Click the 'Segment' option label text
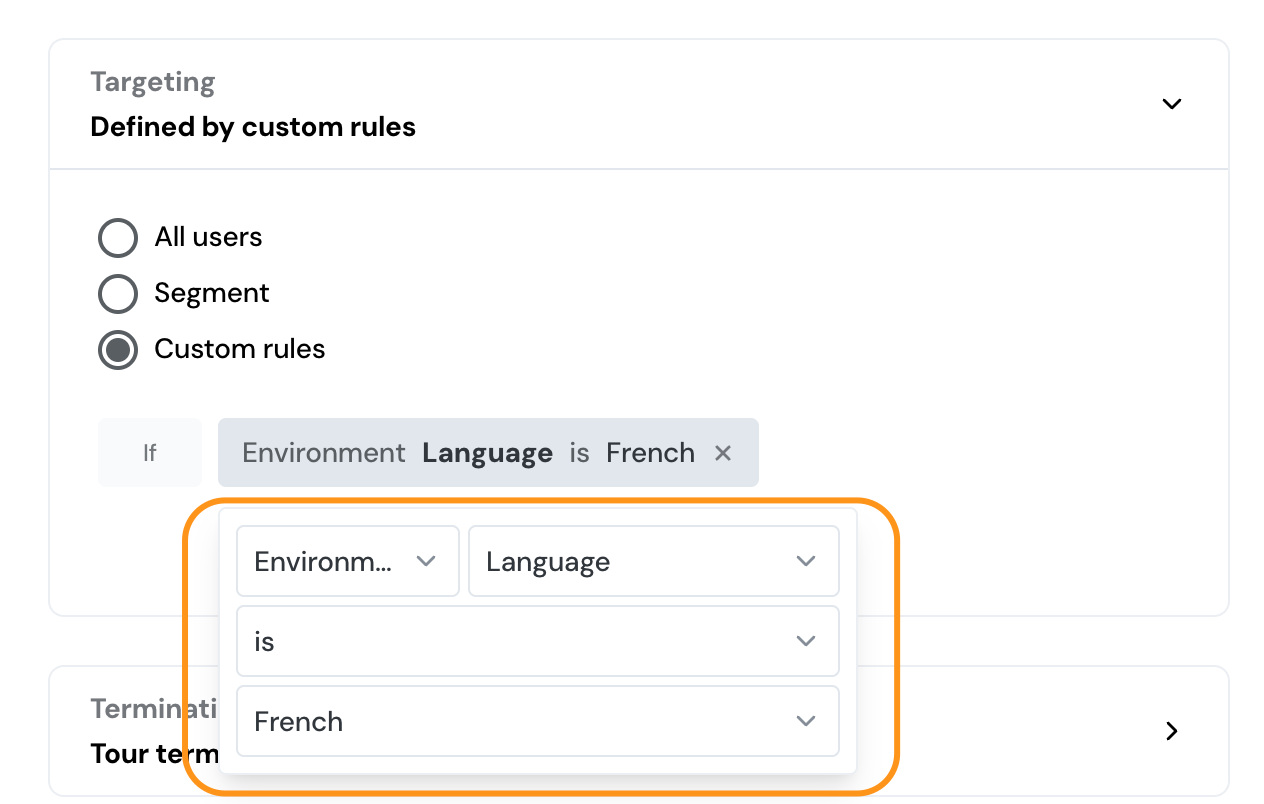The height and width of the screenshot is (804, 1264). pyautogui.click(x=212, y=293)
